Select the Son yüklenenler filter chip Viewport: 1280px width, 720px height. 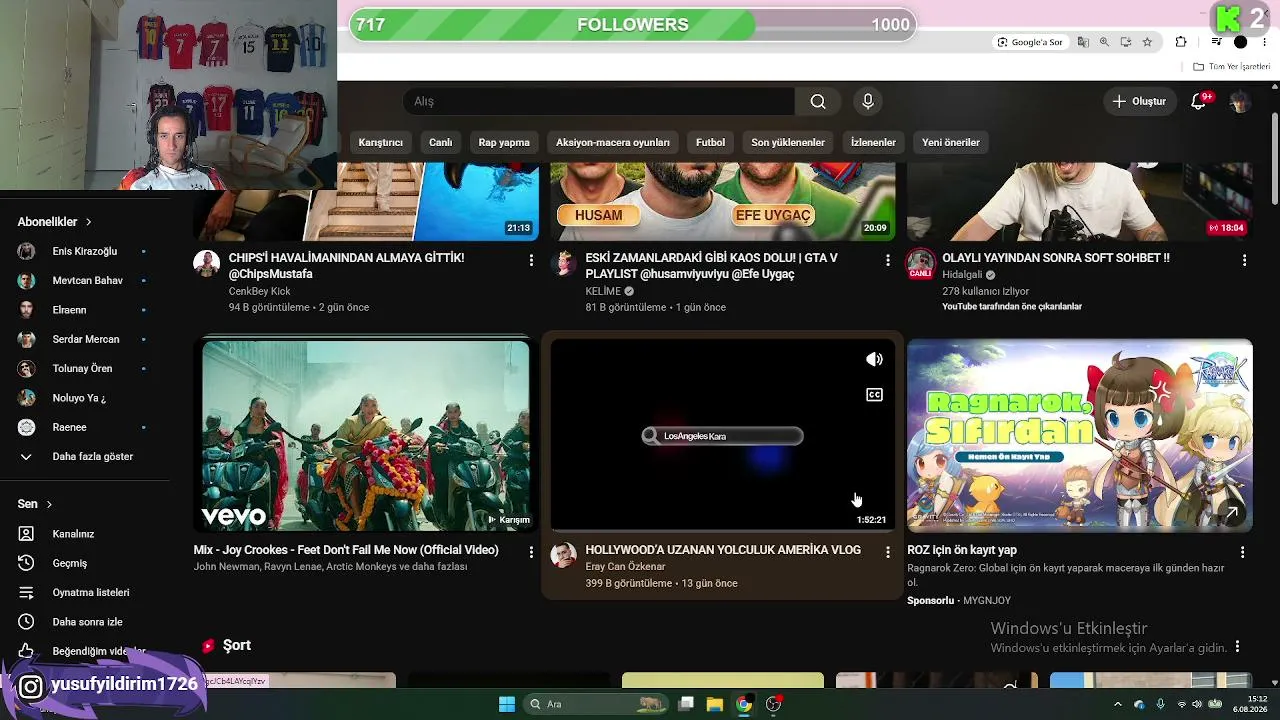coord(788,143)
